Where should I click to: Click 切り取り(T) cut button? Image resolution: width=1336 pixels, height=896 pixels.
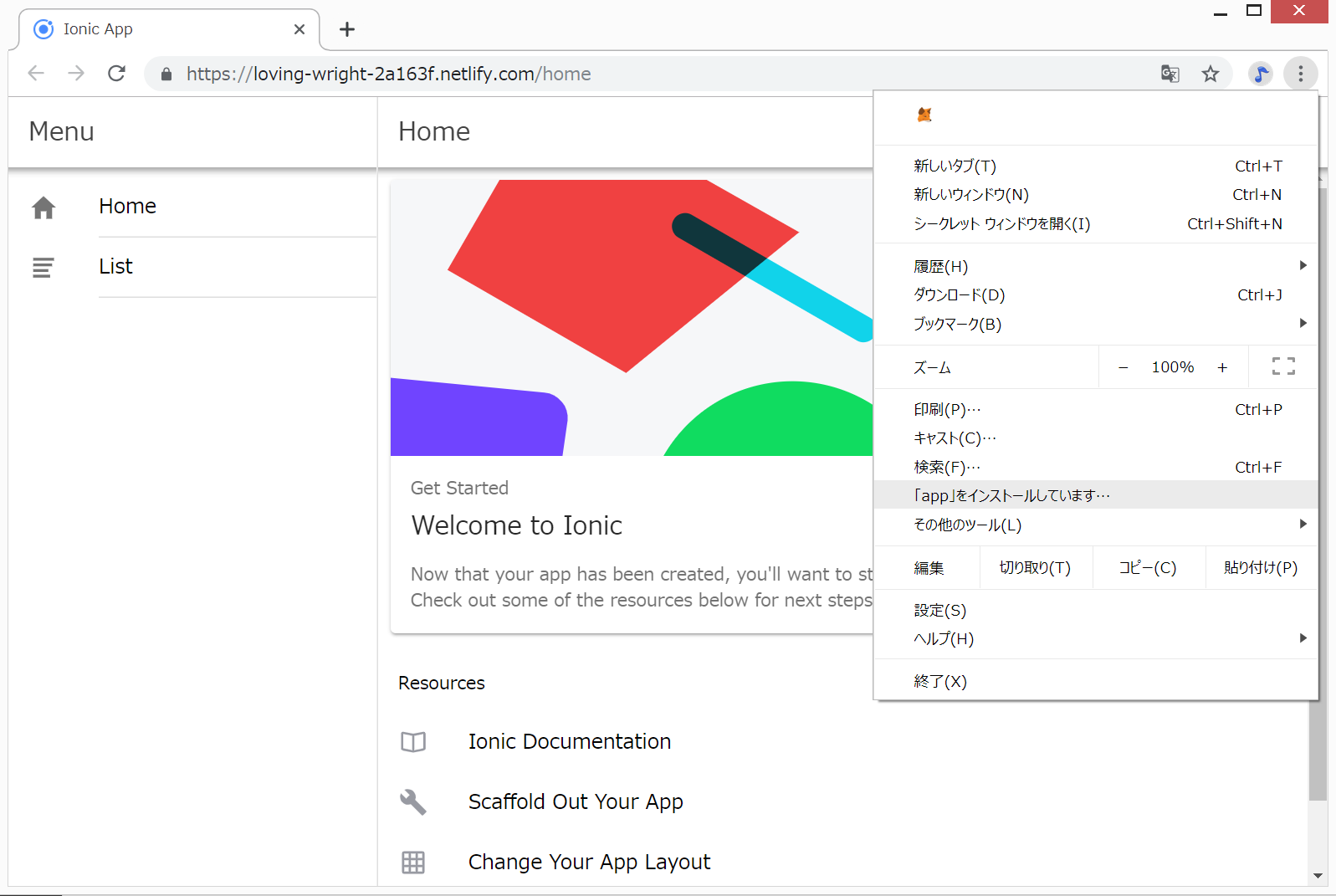[x=1036, y=567]
